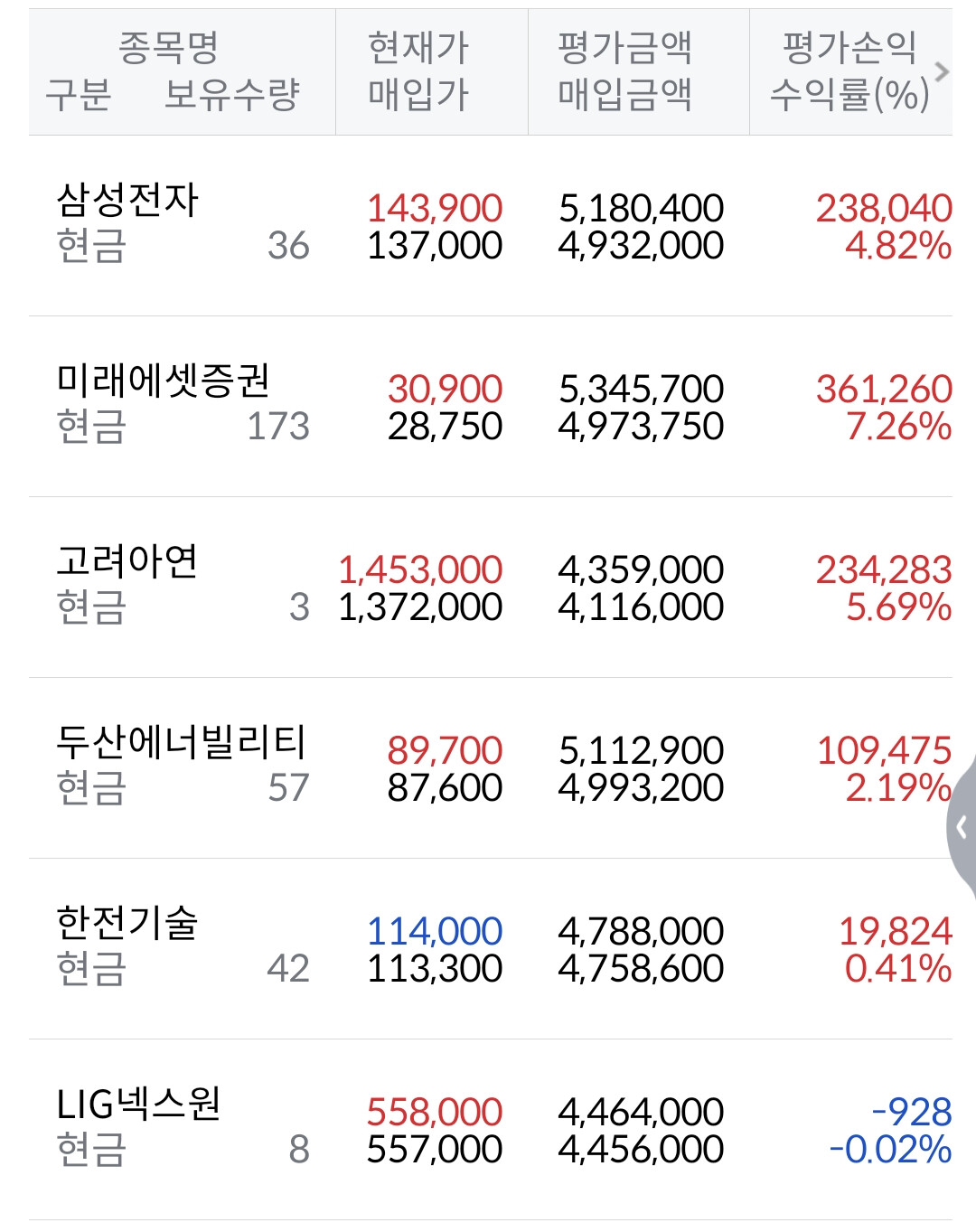Tap 두산에너빌리티 return 2.19%
976x1232 pixels.
898,788
